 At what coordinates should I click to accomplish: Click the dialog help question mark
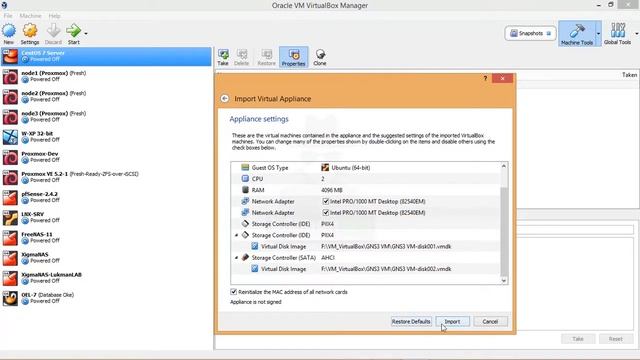coord(485,78)
